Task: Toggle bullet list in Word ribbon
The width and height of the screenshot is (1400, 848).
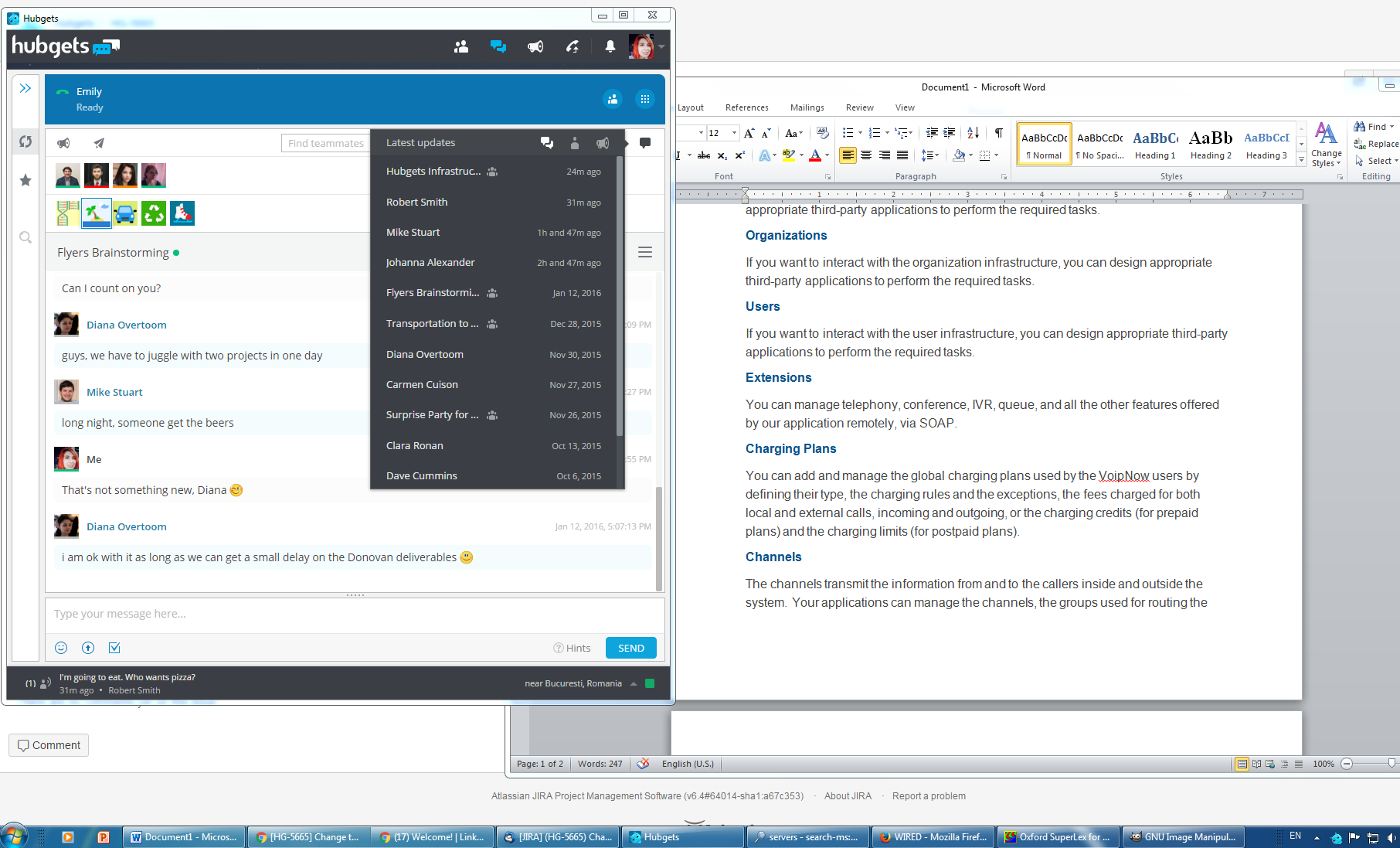Action: [848, 133]
